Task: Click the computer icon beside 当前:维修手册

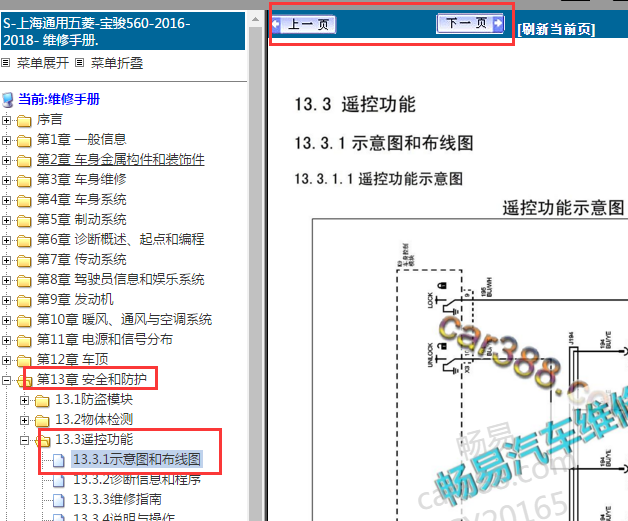Action: tap(8, 100)
